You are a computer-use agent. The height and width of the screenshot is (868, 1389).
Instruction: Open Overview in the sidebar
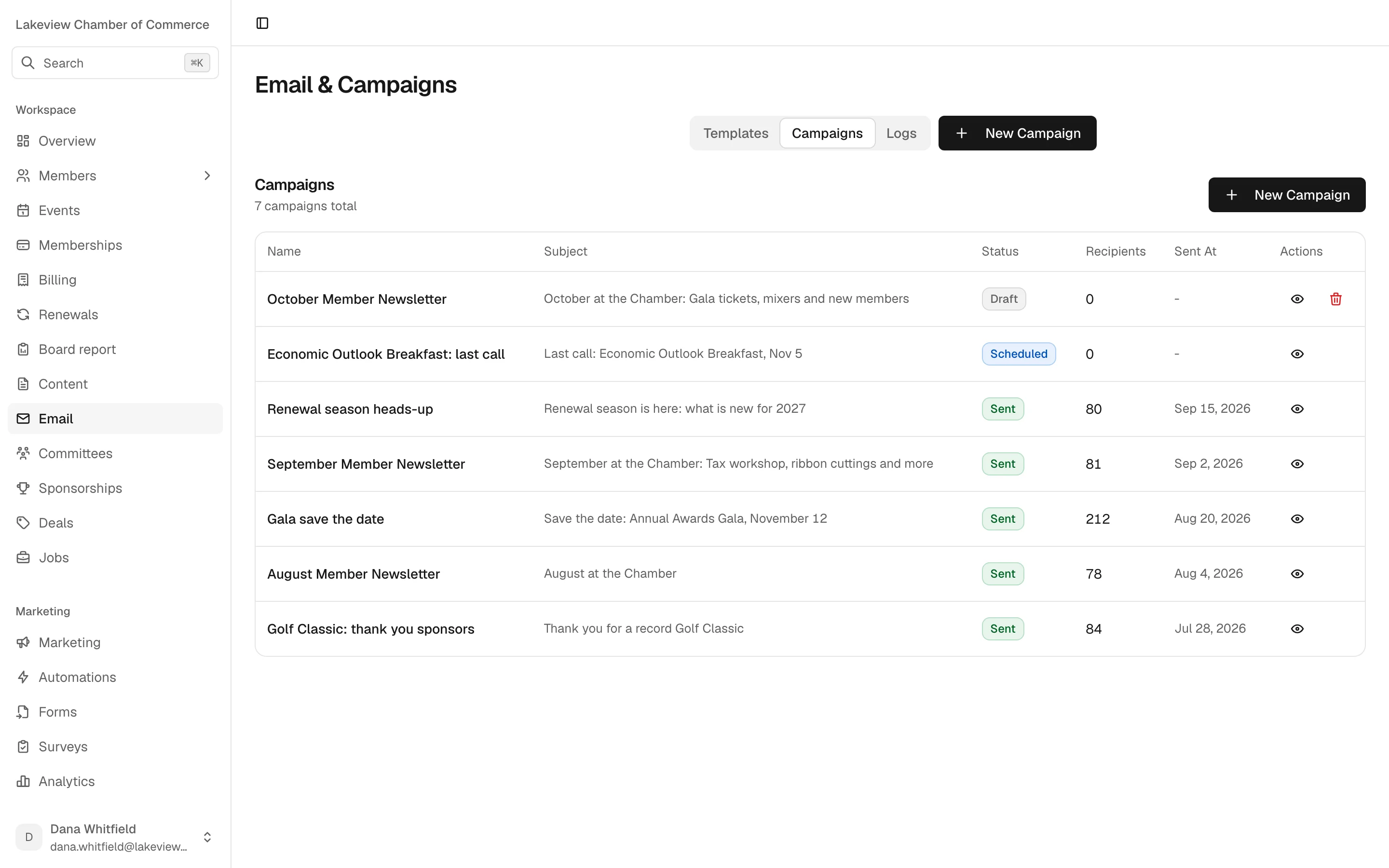click(x=115, y=141)
